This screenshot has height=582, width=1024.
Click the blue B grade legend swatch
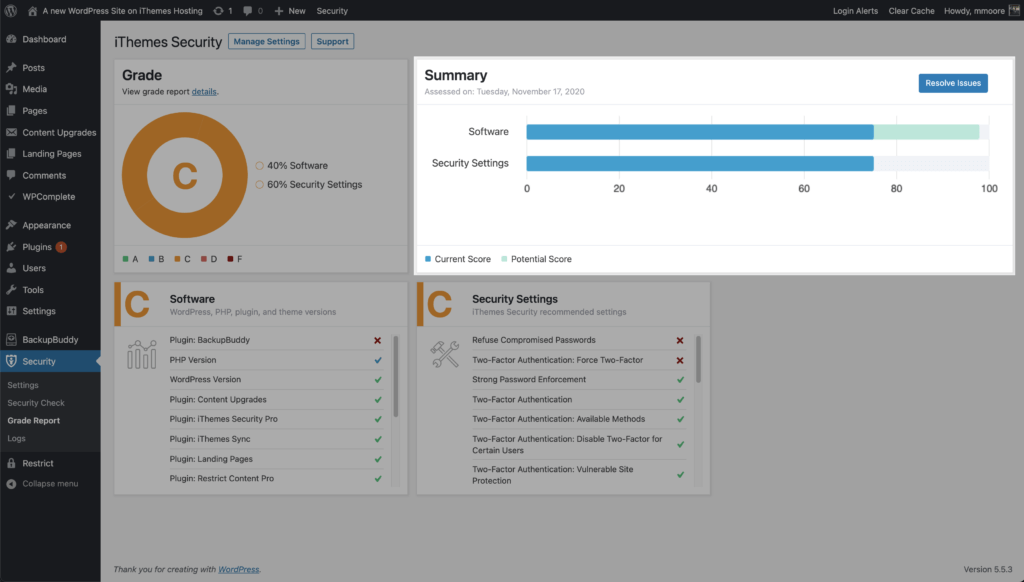[x=152, y=259]
